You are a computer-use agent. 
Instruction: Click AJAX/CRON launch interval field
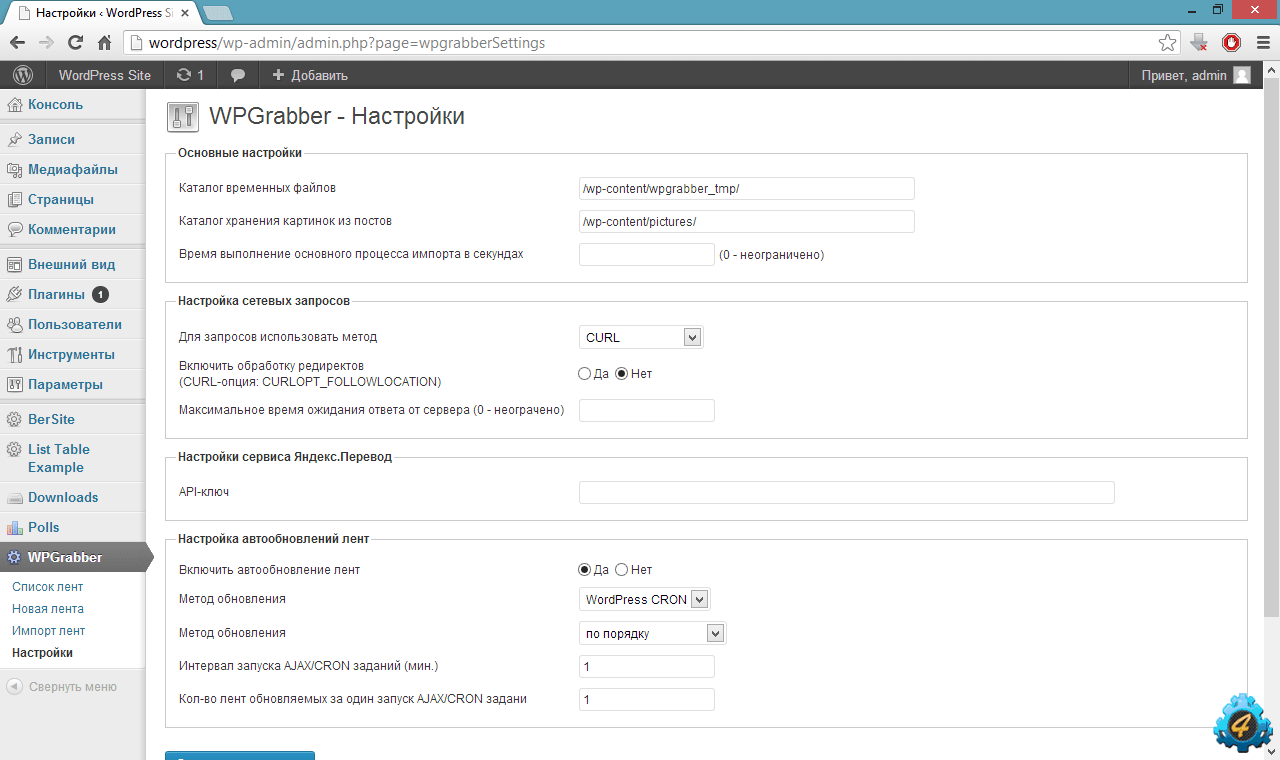tap(647, 667)
